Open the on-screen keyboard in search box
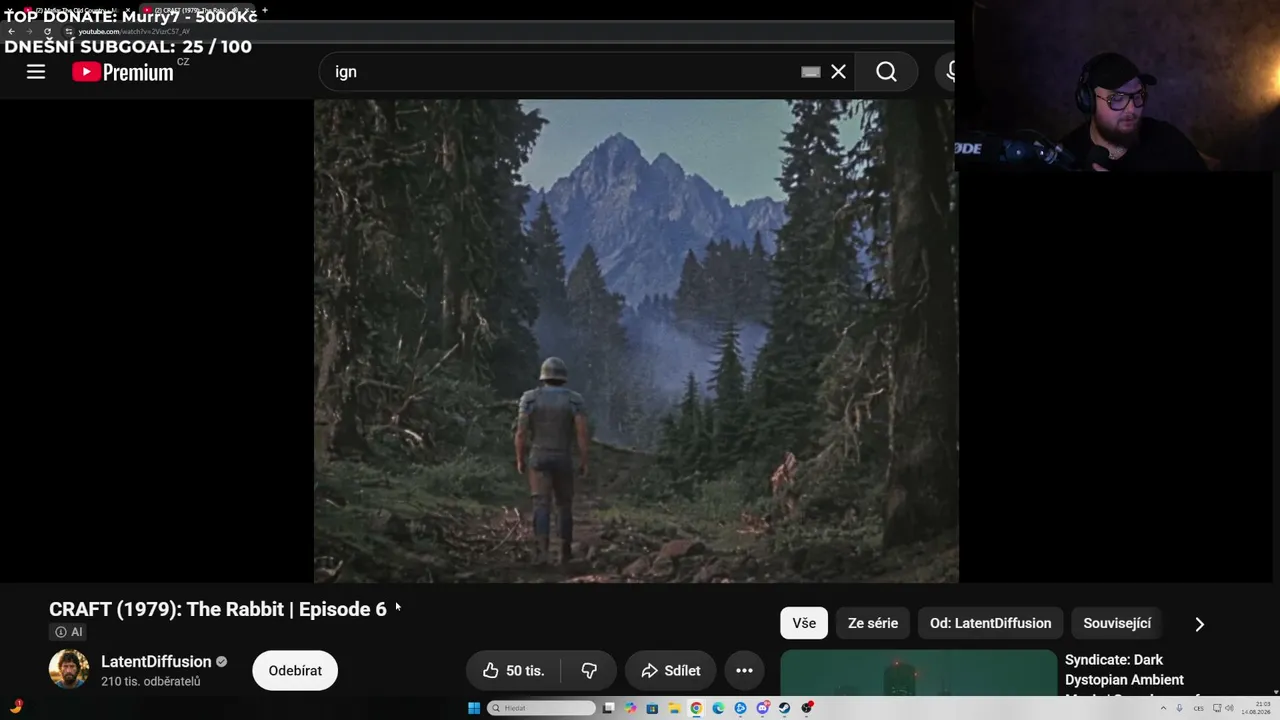The width and height of the screenshot is (1280, 720). click(811, 72)
